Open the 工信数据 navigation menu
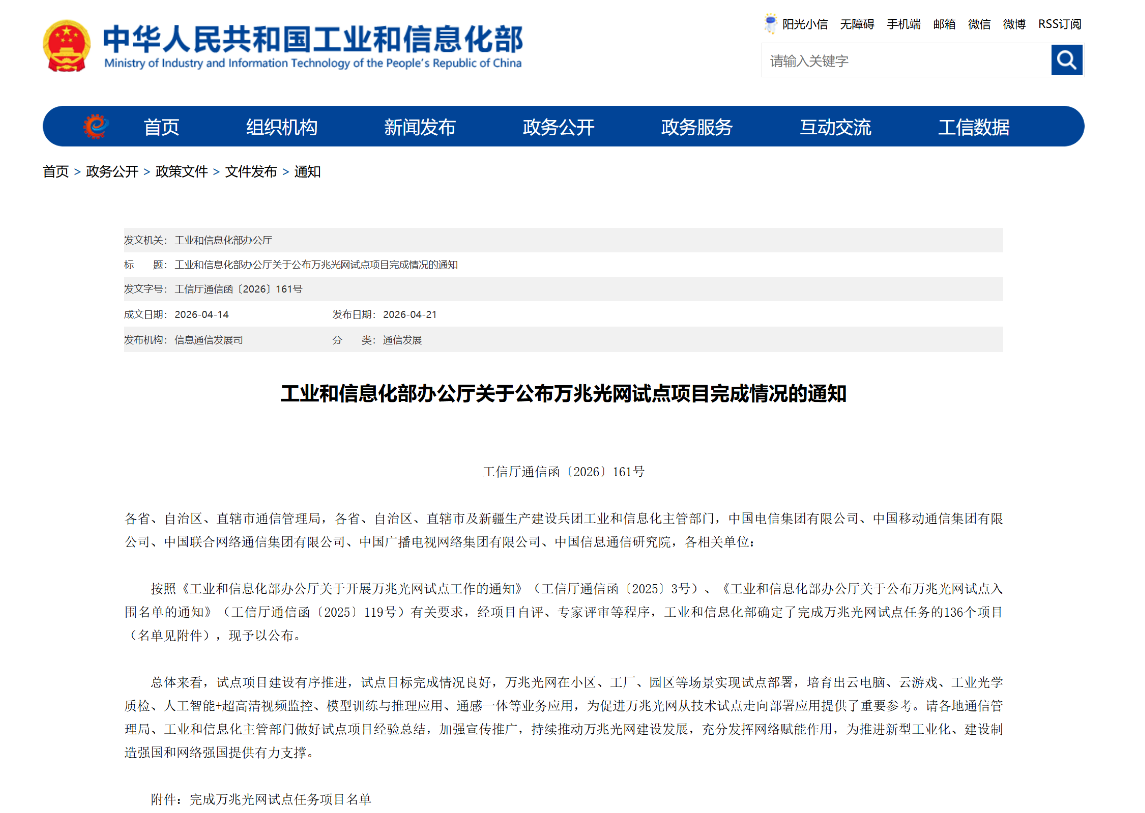Image resolution: width=1145 pixels, height=813 pixels. pos(973,127)
